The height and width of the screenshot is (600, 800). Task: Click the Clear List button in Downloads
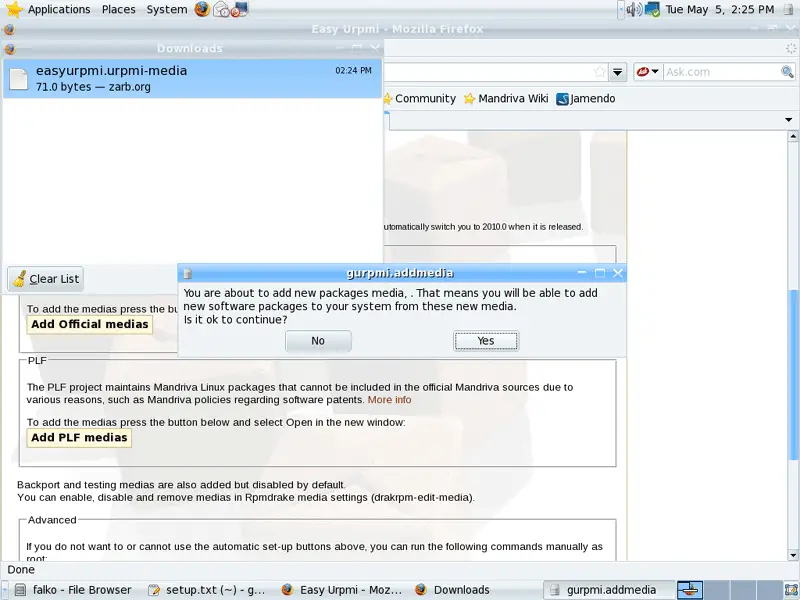(x=45, y=279)
